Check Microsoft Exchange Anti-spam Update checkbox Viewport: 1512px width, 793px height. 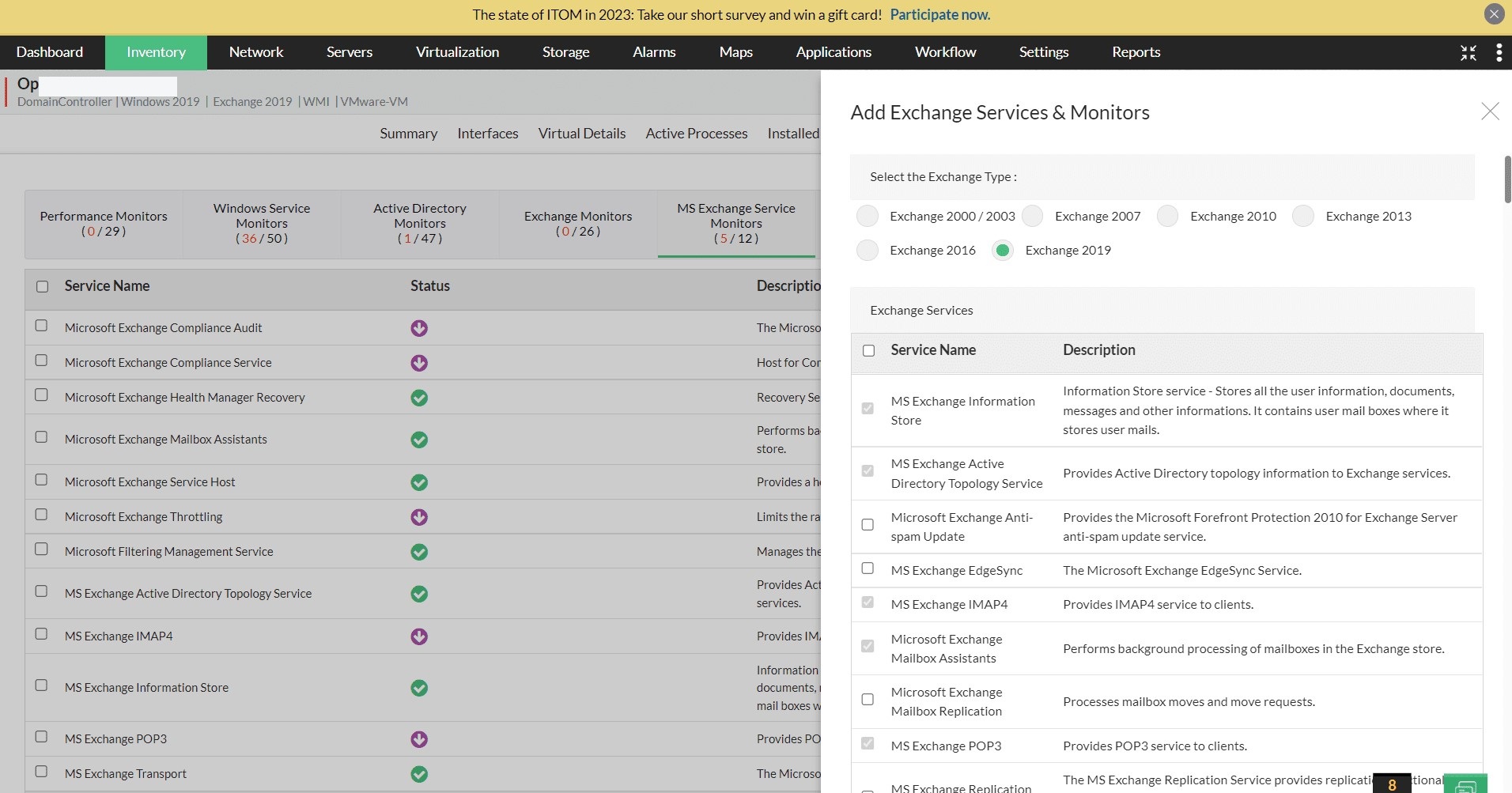(868, 525)
